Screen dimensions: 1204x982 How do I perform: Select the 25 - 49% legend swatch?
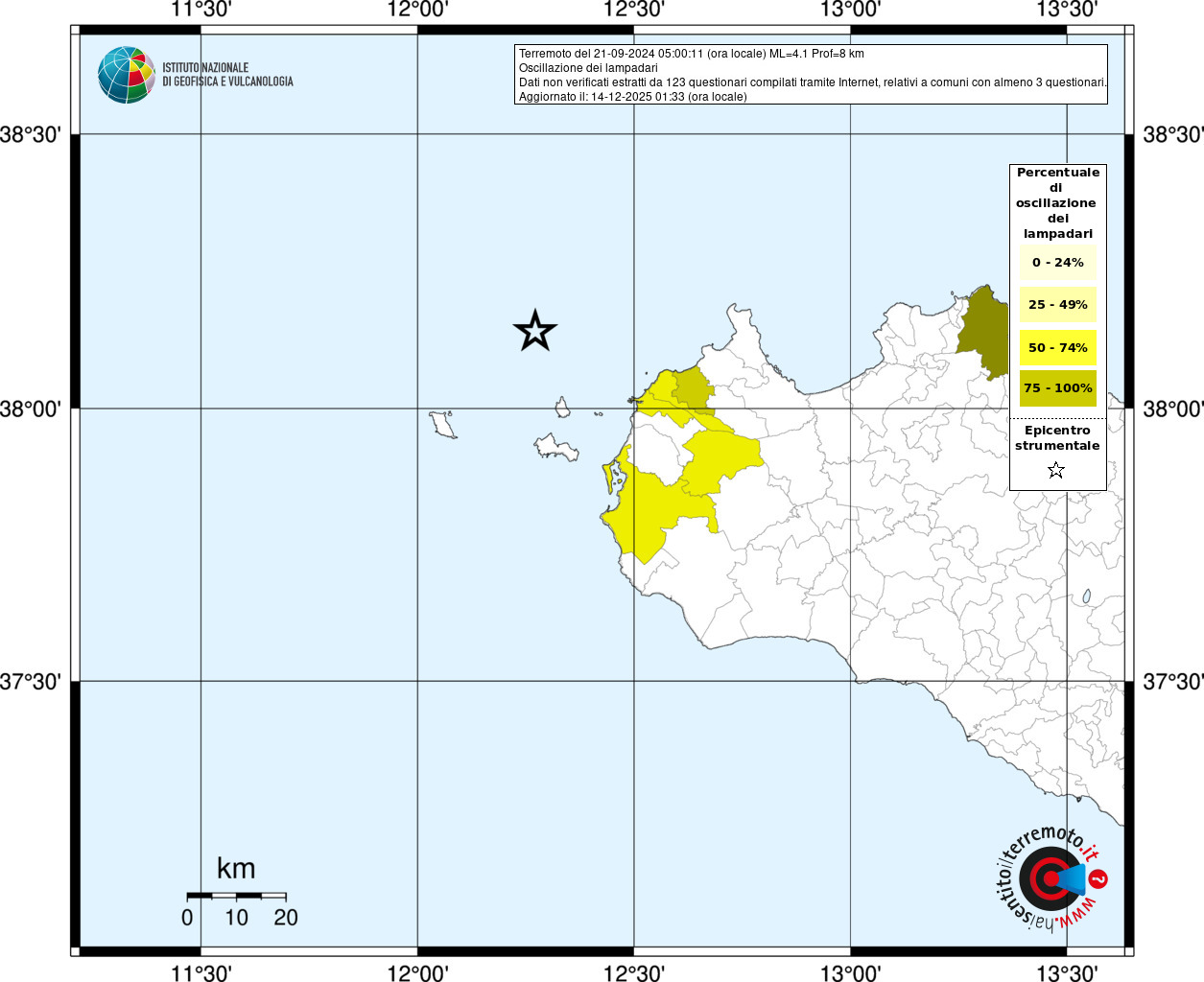pyautogui.click(x=1058, y=305)
